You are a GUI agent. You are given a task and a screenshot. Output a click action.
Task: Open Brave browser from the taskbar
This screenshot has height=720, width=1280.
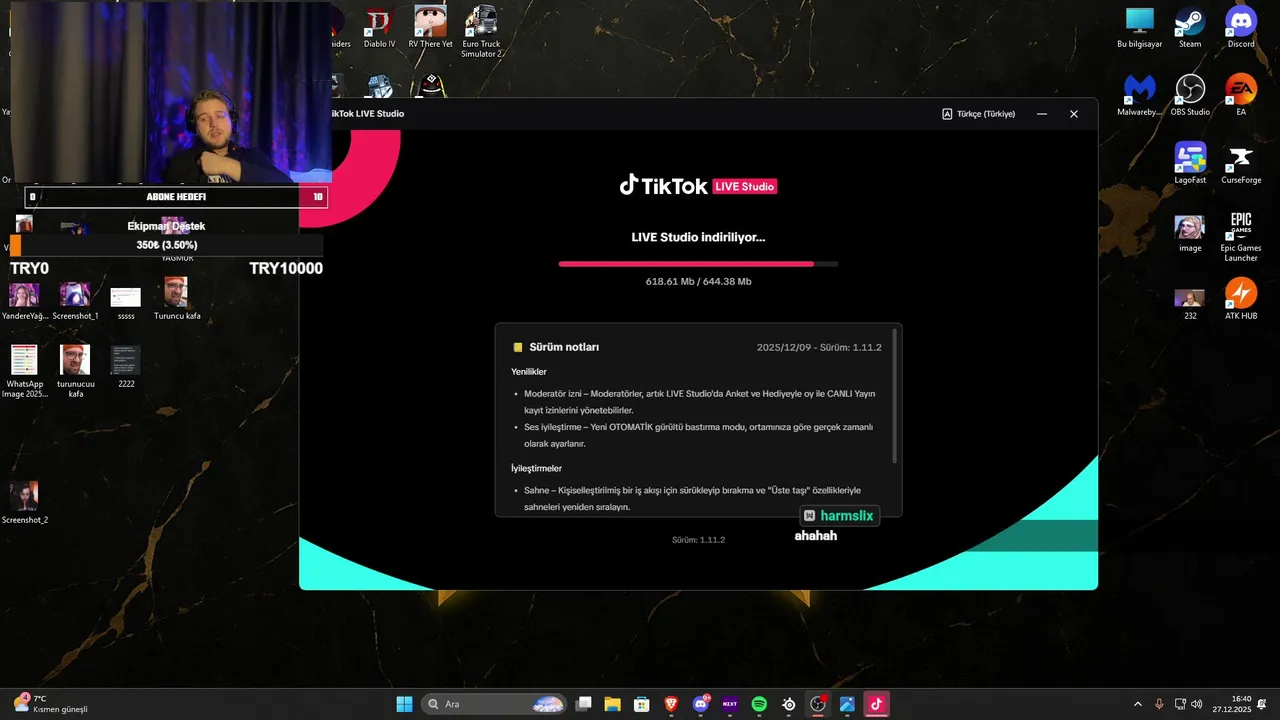pyautogui.click(x=671, y=704)
